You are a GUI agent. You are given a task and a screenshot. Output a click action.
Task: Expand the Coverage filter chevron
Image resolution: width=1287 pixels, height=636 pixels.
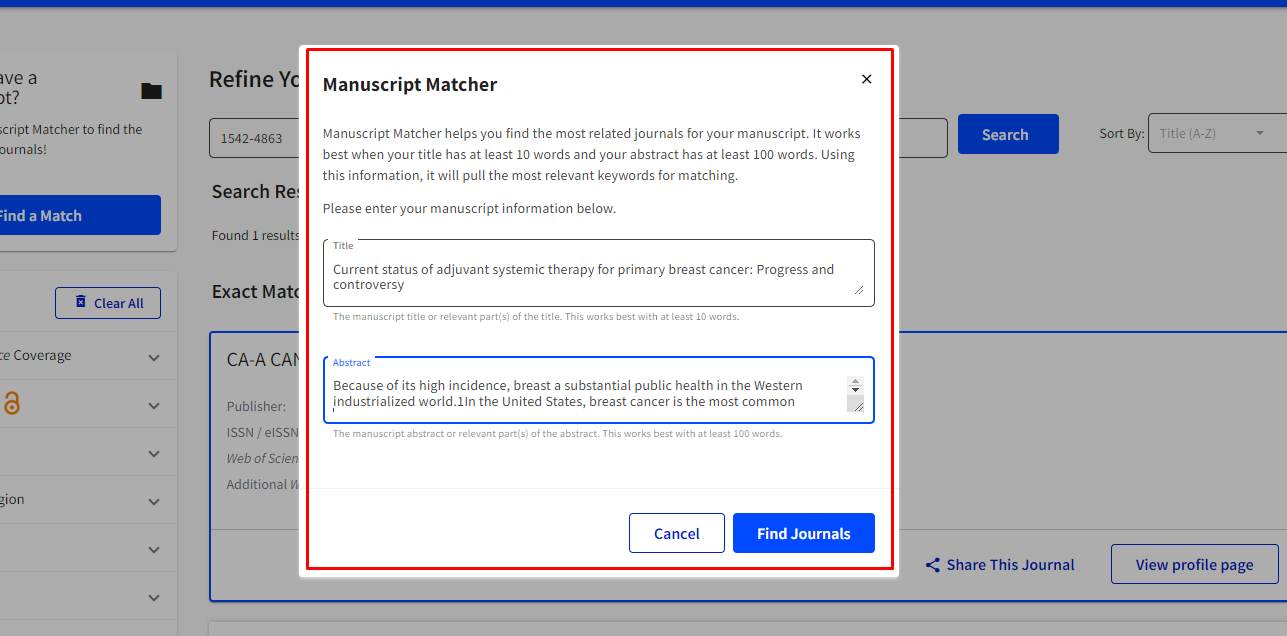click(154, 357)
